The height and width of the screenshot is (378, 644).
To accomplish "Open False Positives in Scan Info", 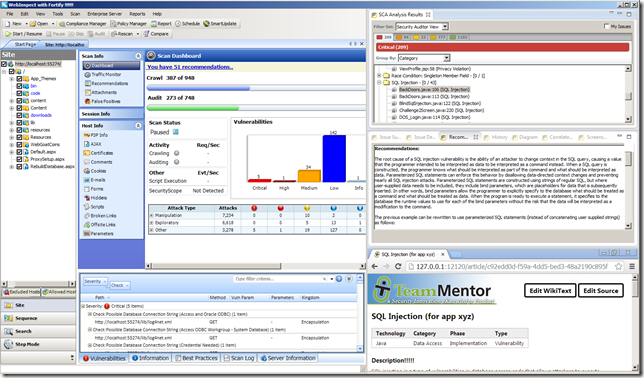I will point(102,101).
